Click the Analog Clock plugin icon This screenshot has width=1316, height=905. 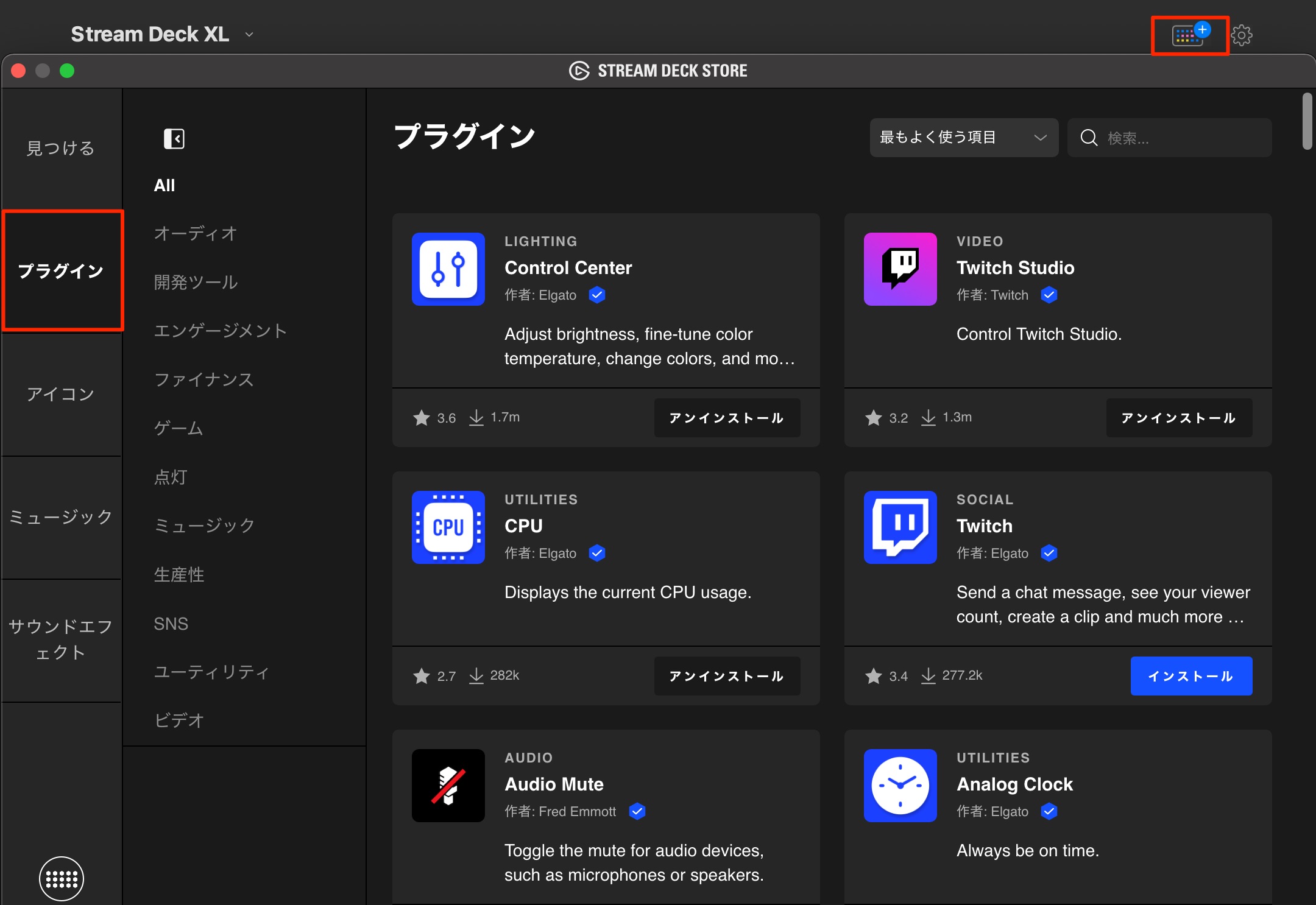900,786
